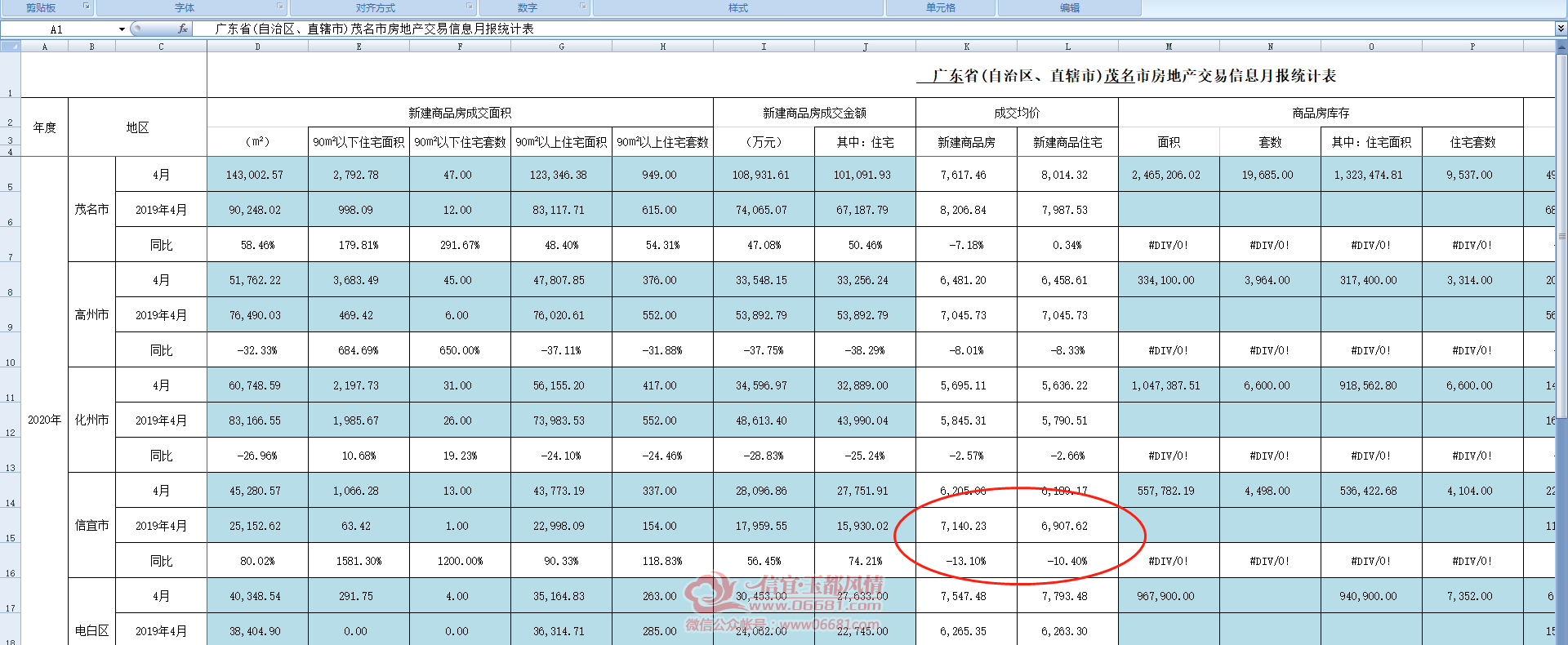This screenshot has height=645, width=1568.
Task: Click the 样式 ribbon group label
Action: 737,7
